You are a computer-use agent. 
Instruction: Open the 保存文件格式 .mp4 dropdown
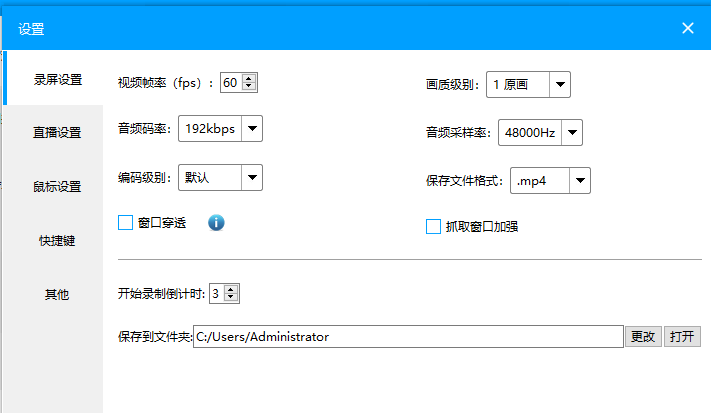tap(550, 180)
